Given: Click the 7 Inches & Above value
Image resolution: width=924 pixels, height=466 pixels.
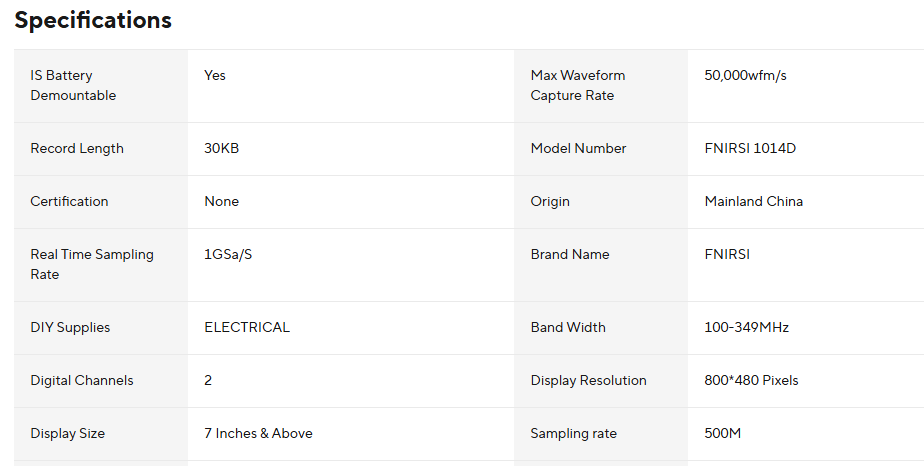Looking at the screenshot, I should [x=258, y=433].
